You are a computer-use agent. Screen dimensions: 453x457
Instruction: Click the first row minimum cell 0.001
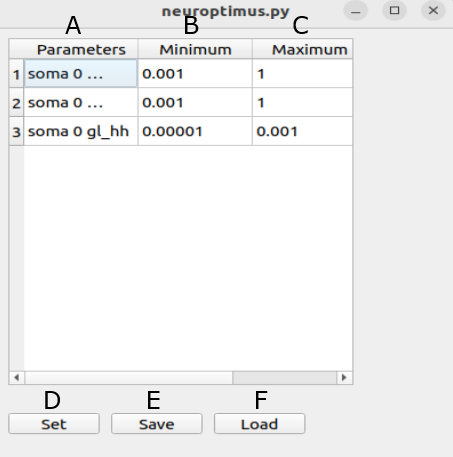195,74
